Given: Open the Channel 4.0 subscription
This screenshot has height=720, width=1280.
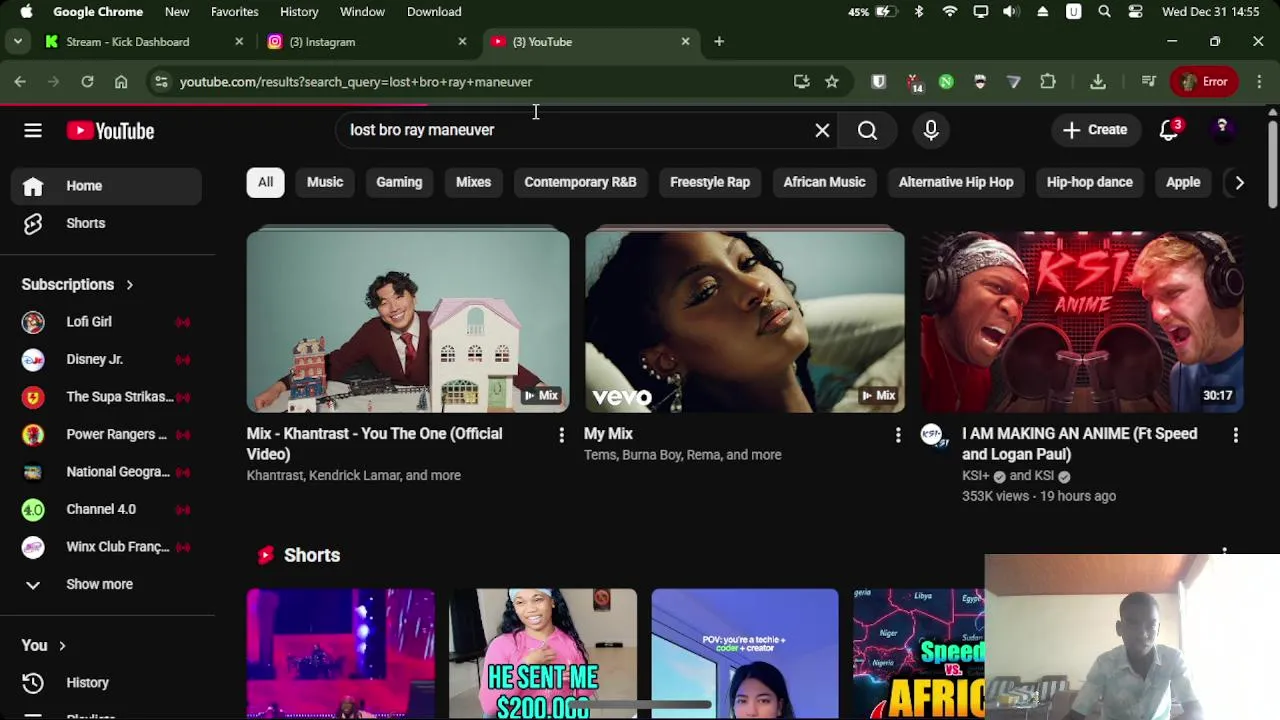Looking at the screenshot, I should point(107,509).
